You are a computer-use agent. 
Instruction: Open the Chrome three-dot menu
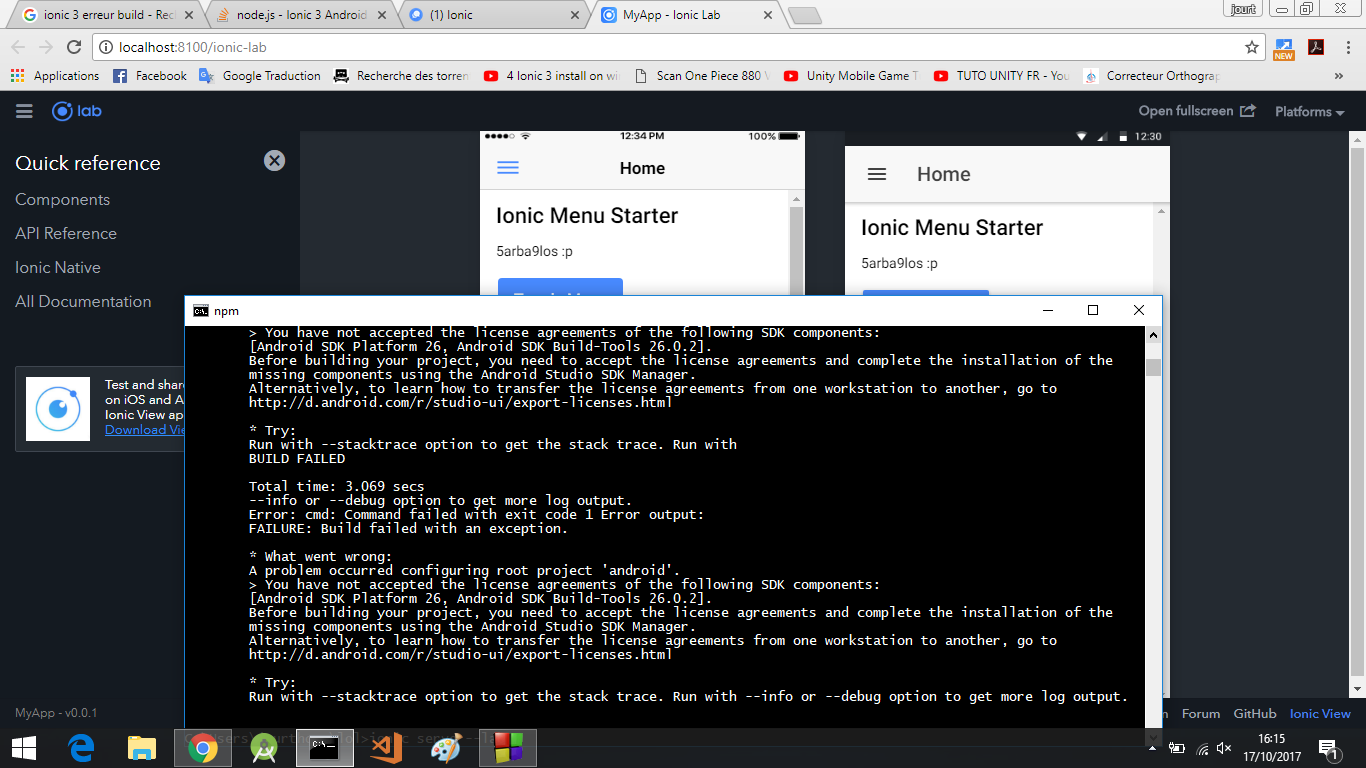click(x=1347, y=47)
